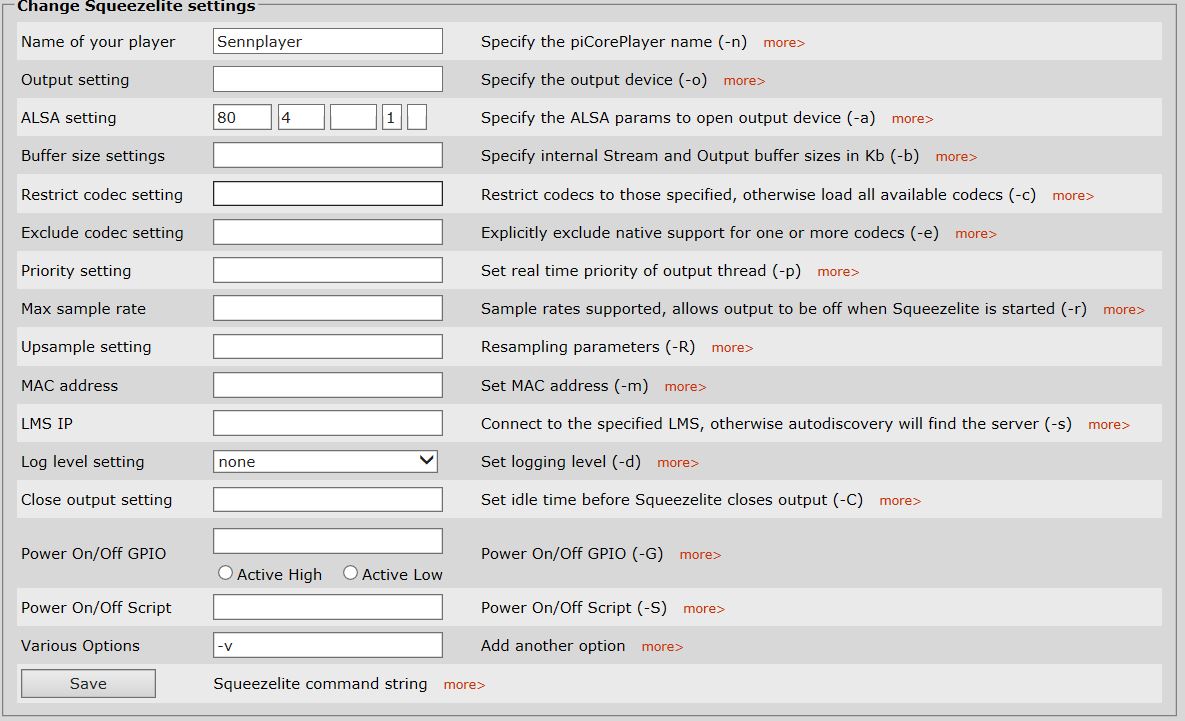Open more> for buffer sizes (-b)
1185x721 pixels.
956,157
